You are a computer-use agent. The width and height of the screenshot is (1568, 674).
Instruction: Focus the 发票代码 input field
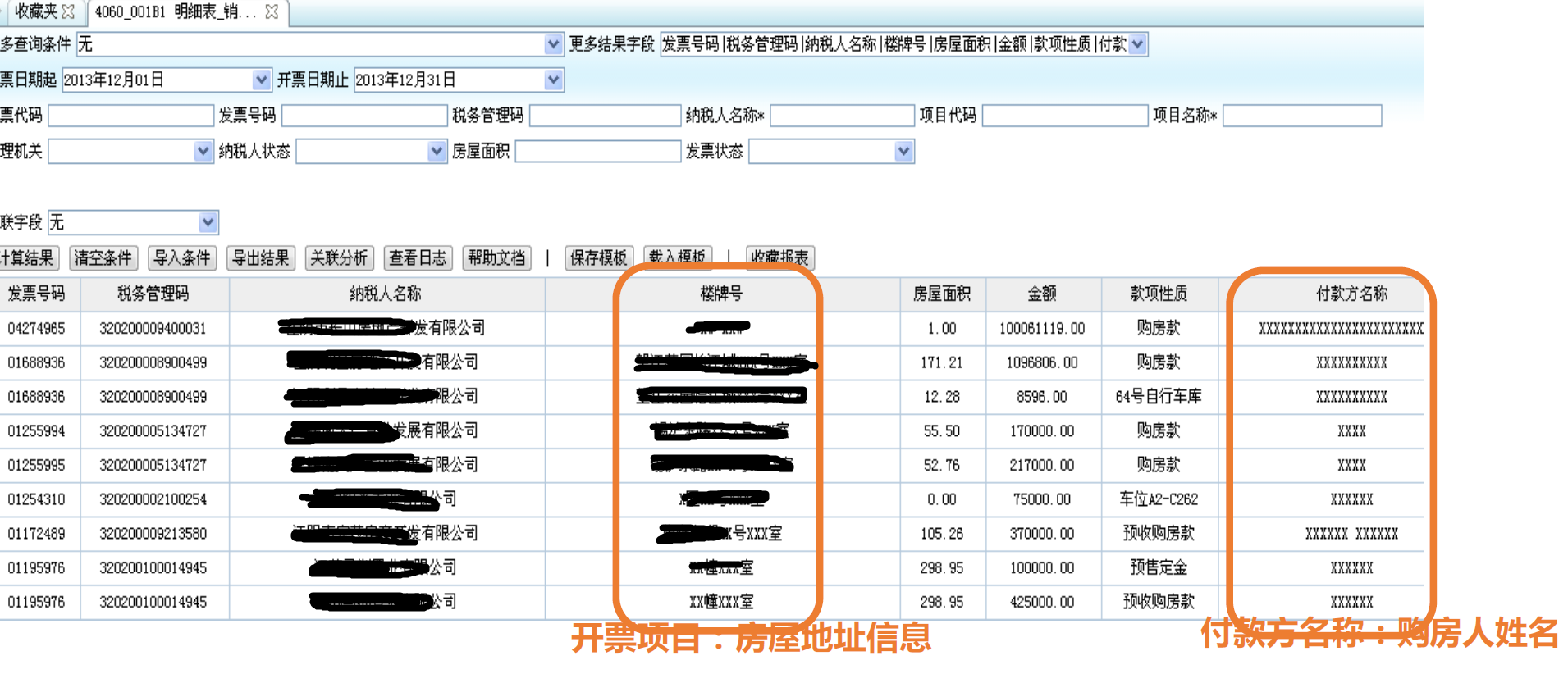(x=130, y=116)
